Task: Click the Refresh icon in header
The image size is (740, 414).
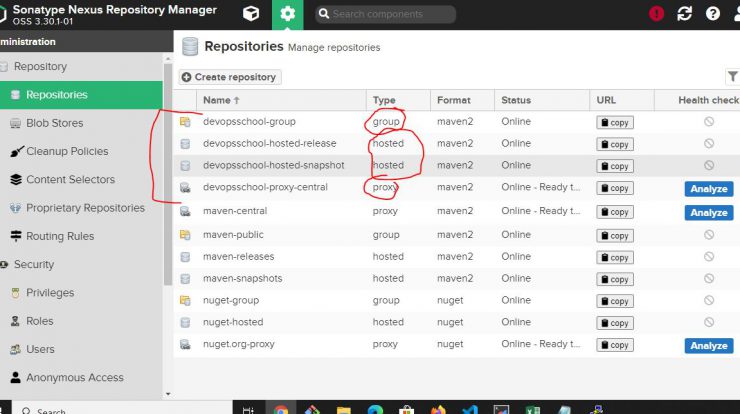Action: 684,14
